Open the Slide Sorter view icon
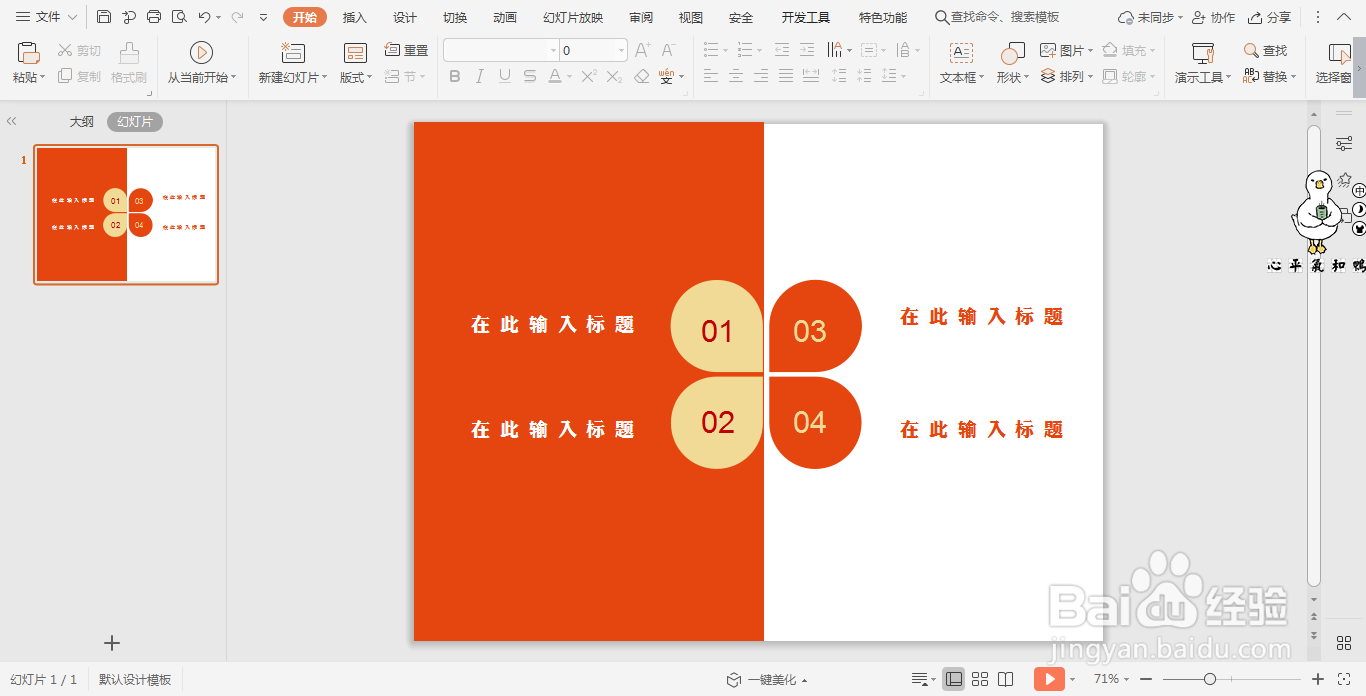 [980, 679]
